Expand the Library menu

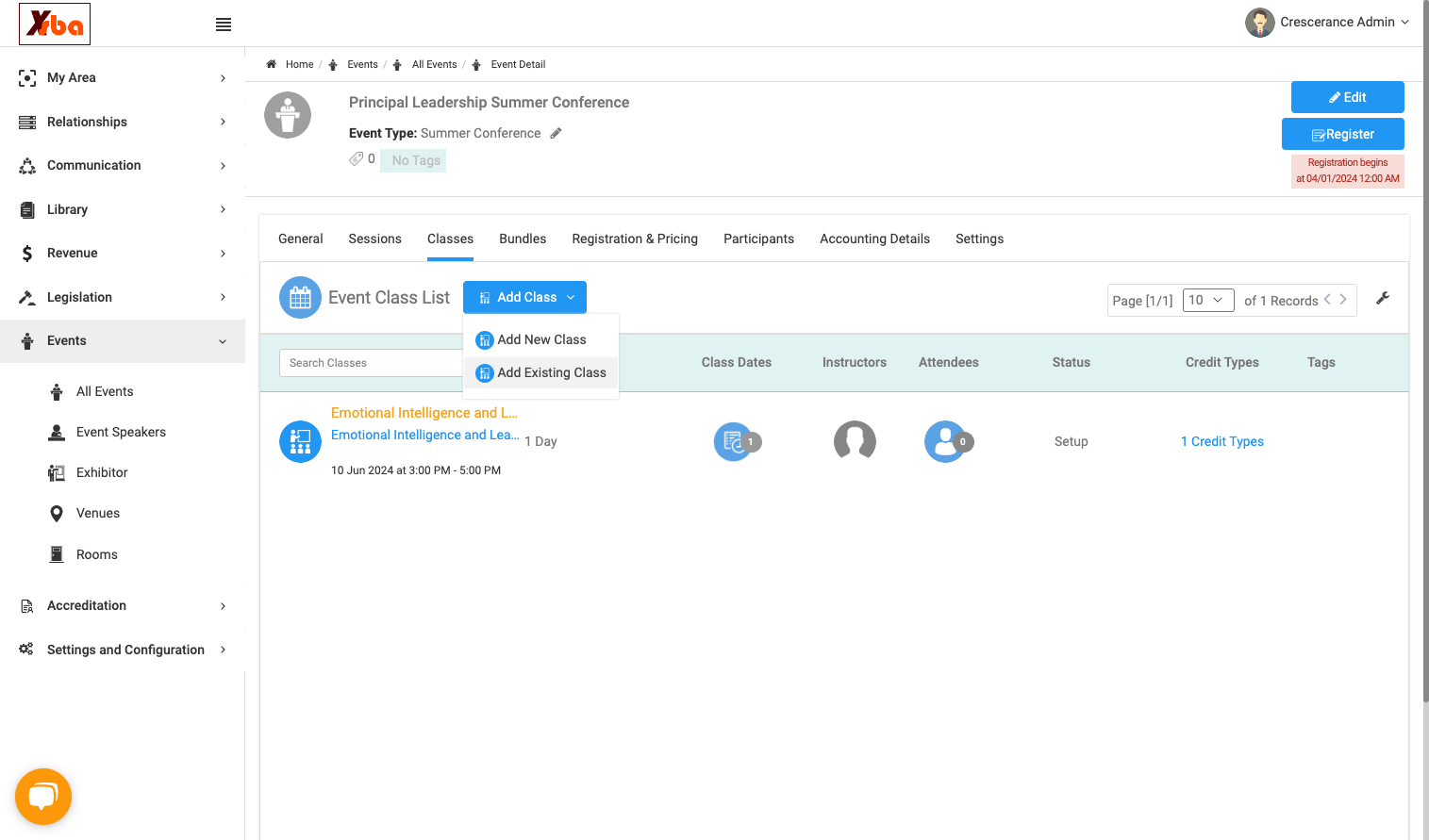pyautogui.click(x=123, y=209)
